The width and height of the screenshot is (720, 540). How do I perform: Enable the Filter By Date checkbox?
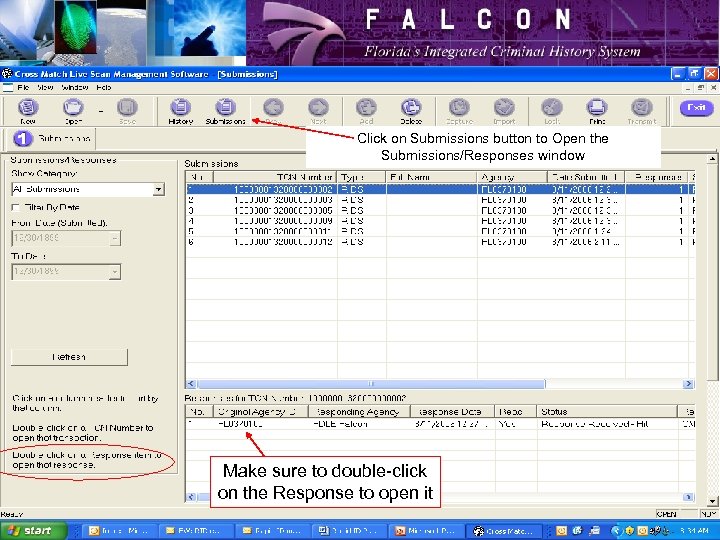coord(16,208)
